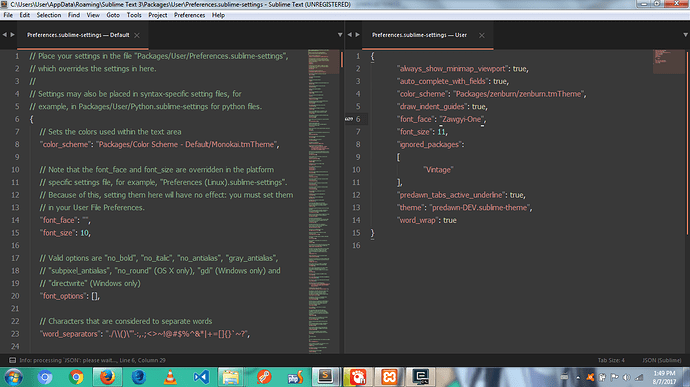
Task: Open the Tools menu
Action: click(134, 15)
